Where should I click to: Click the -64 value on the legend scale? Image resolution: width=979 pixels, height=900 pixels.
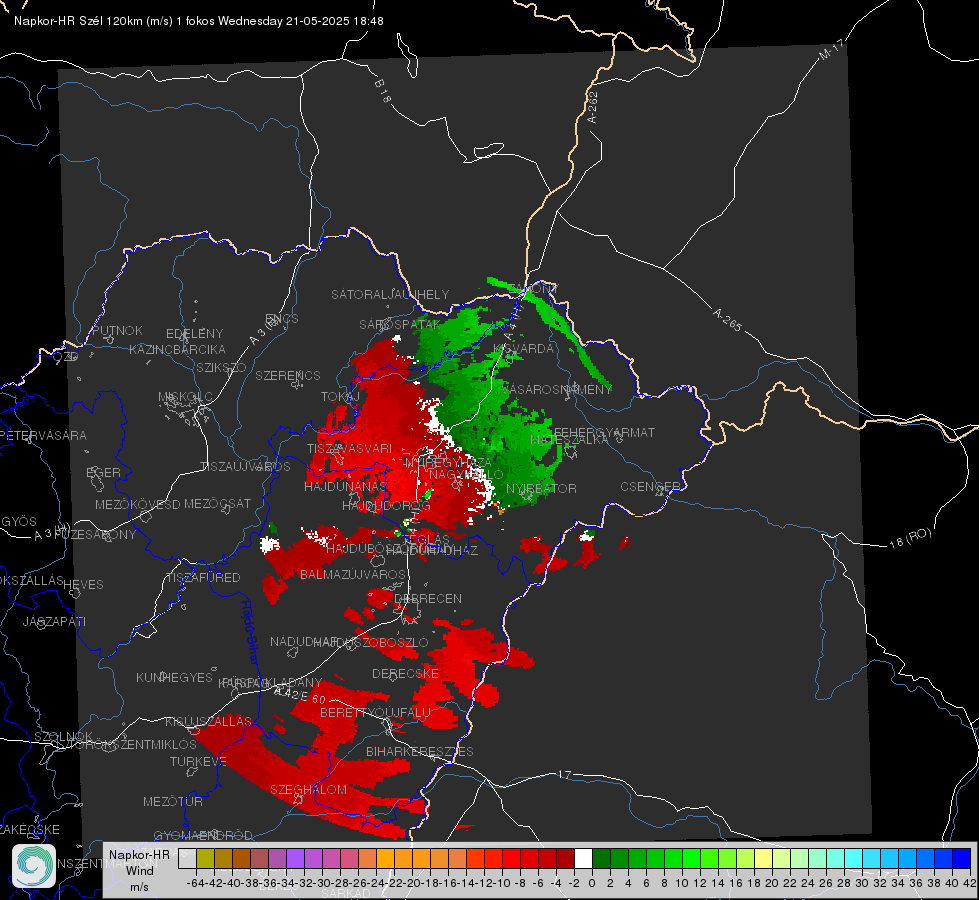click(x=195, y=883)
